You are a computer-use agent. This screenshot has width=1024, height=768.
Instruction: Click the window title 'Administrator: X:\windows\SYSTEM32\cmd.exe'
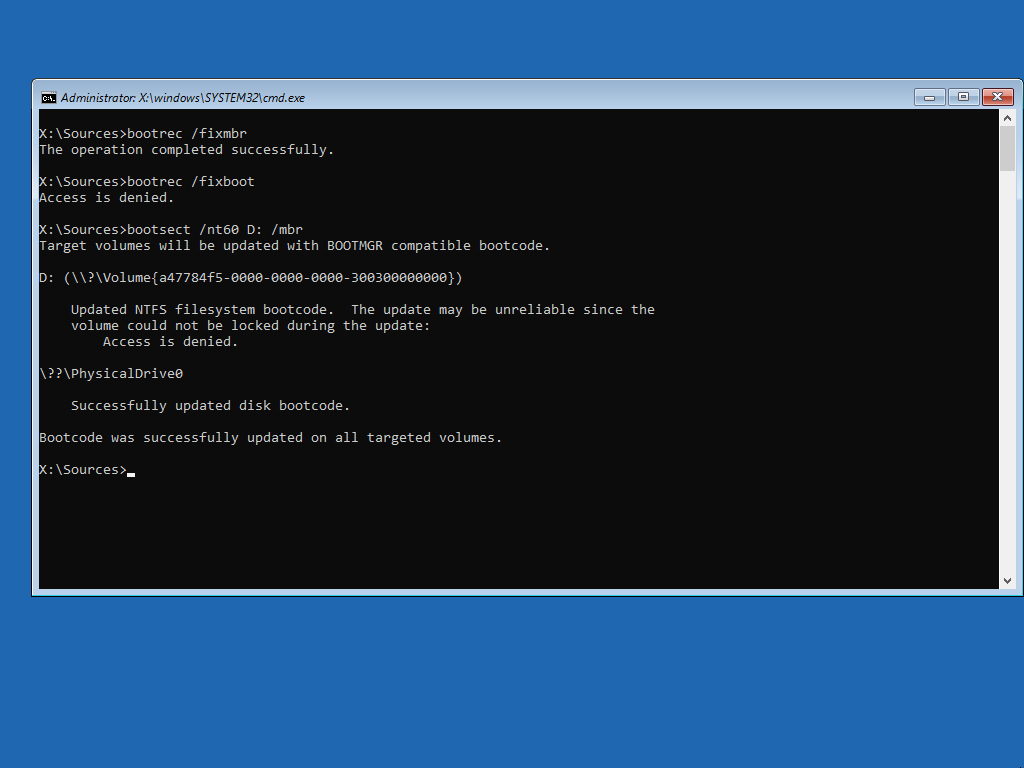183,98
